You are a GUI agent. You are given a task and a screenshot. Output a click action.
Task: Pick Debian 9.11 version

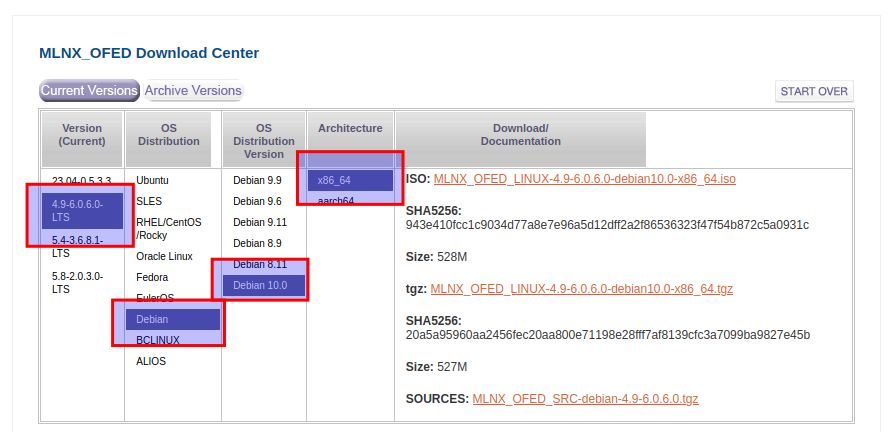(x=260, y=222)
